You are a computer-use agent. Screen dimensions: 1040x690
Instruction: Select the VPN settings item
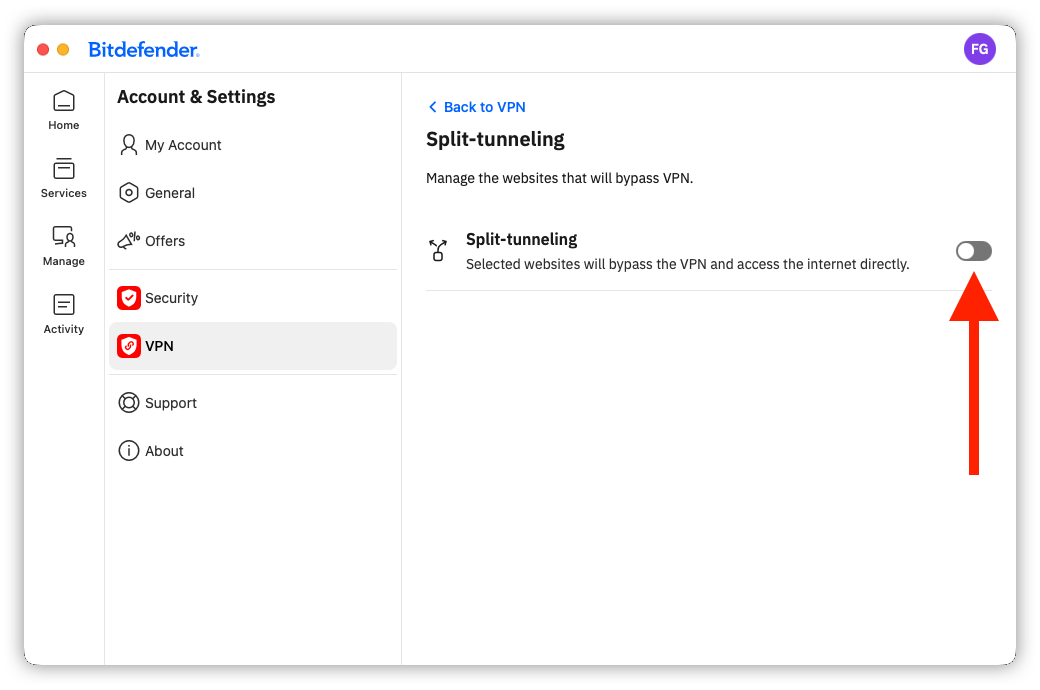(253, 346)
